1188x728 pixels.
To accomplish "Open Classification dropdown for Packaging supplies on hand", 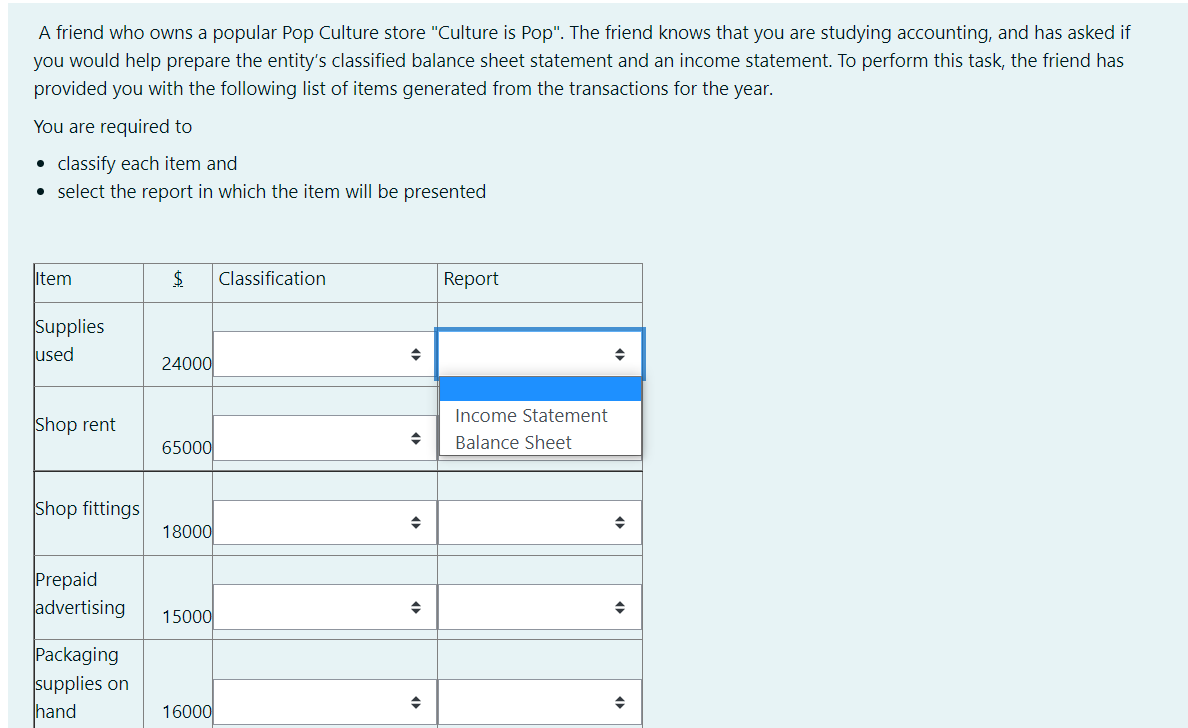I will (x=324, y=702).
